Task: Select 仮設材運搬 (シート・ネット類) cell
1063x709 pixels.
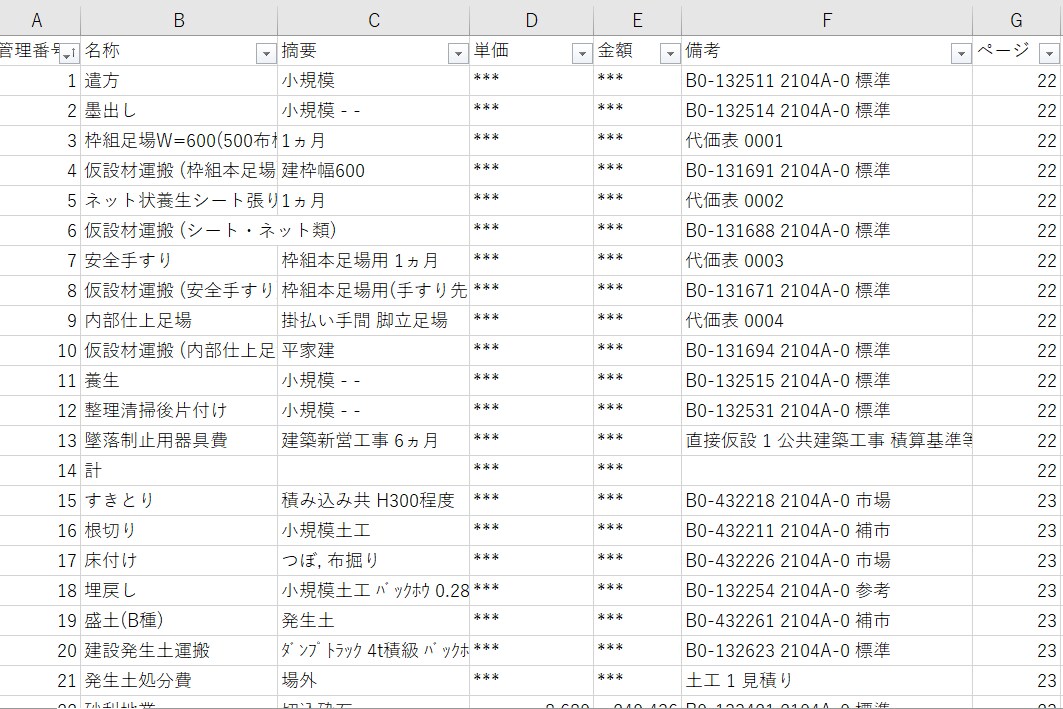Action: click(x=179, y=230)
